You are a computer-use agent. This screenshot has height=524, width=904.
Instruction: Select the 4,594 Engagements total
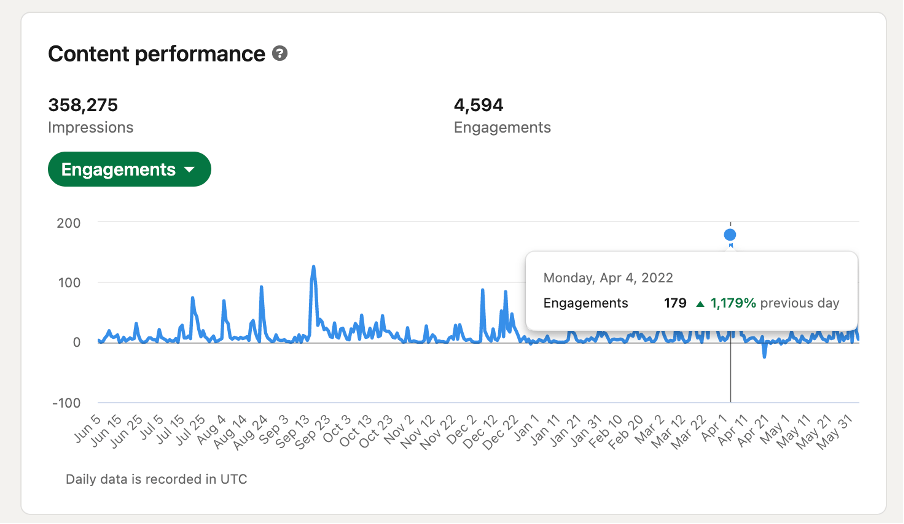pos(502,115)
